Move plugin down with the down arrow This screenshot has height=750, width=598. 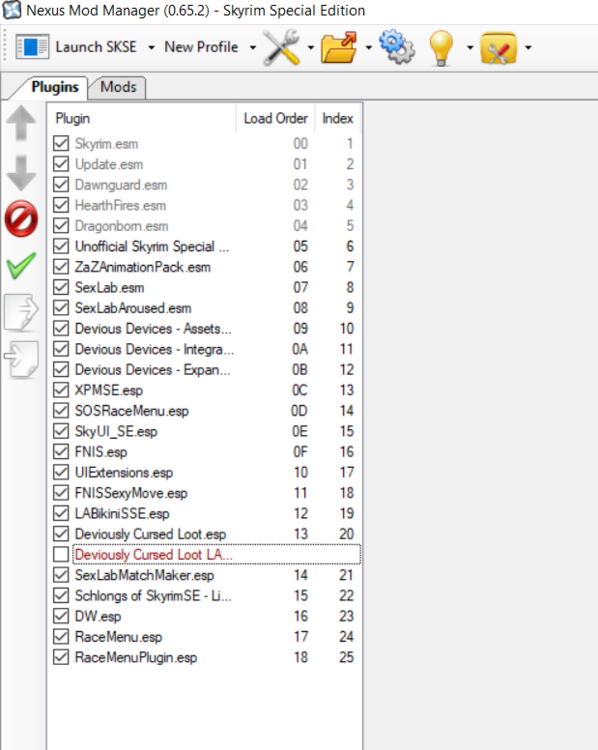(x=21, y=173)
